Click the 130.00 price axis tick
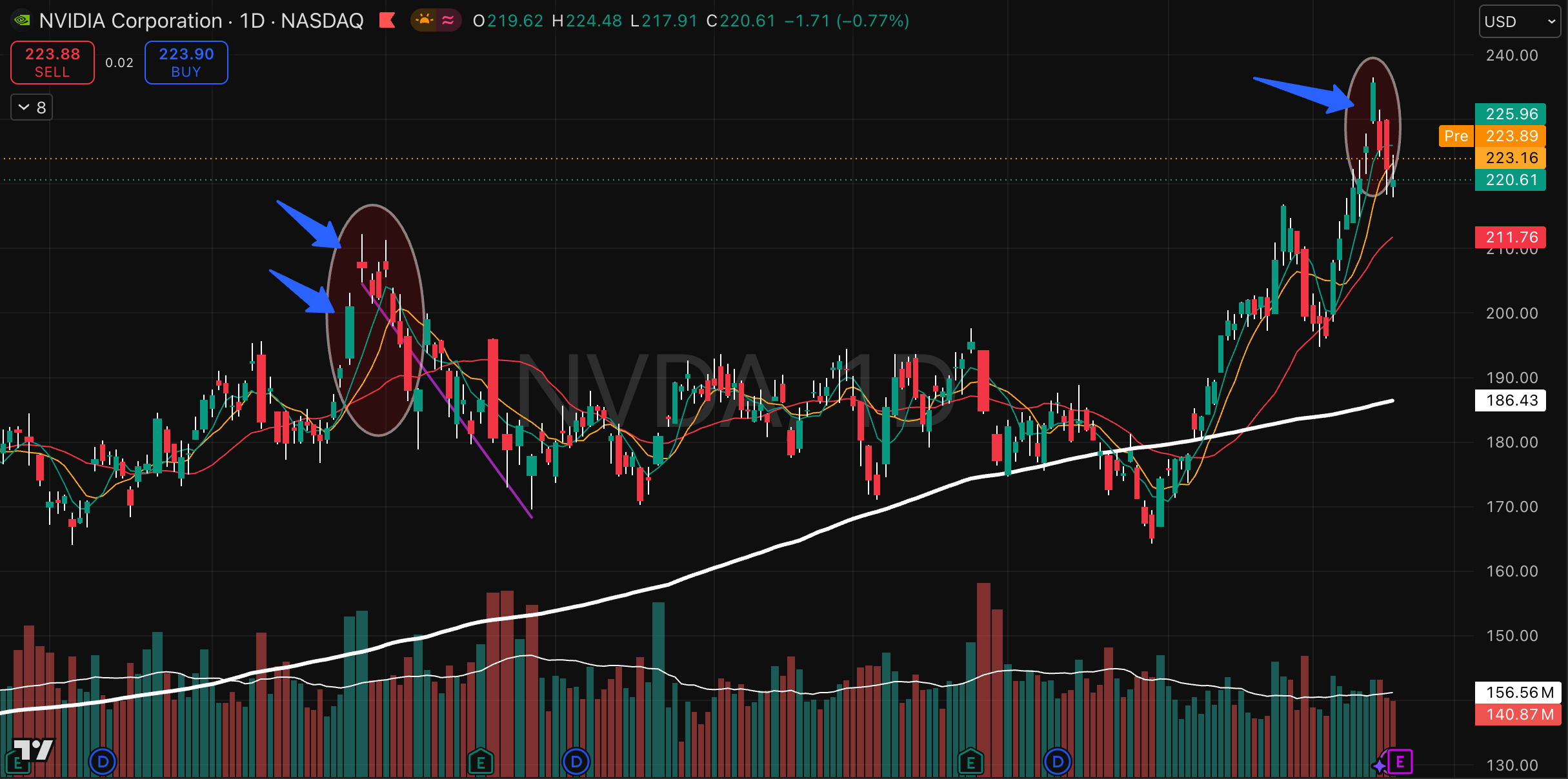The height and width of the screenshot is (779, 1568). tap(1512, 765)
